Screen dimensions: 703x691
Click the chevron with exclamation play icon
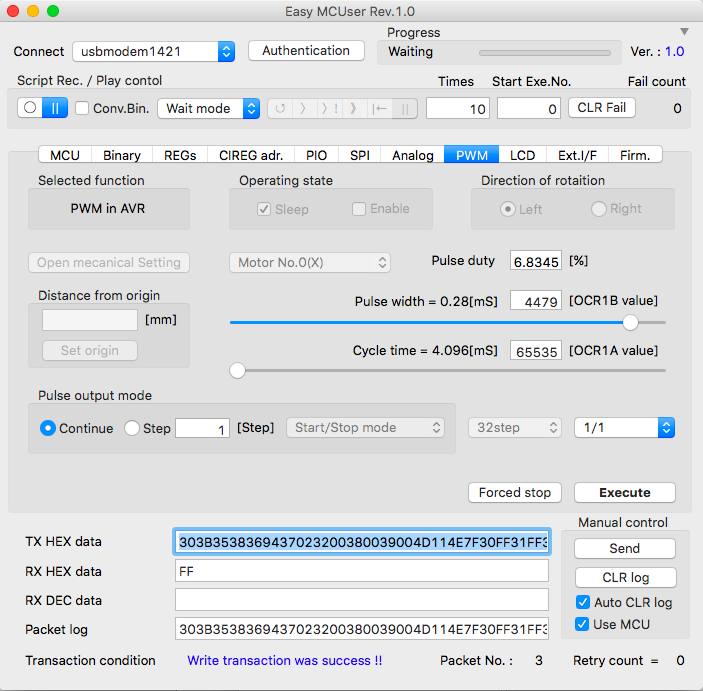pyautogui.click(x=330, y=109)
